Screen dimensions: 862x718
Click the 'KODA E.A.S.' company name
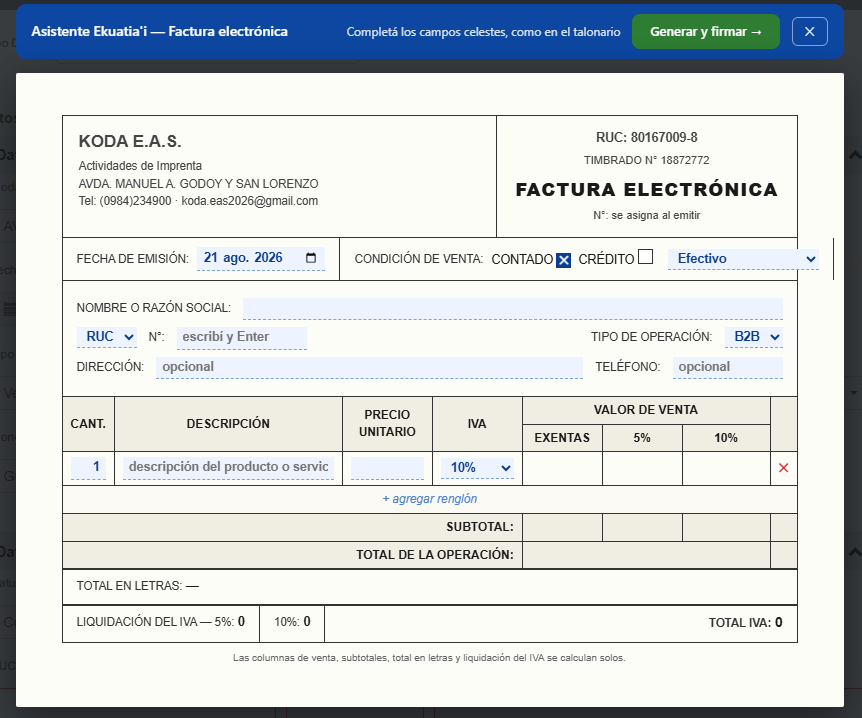coord(130,141)
